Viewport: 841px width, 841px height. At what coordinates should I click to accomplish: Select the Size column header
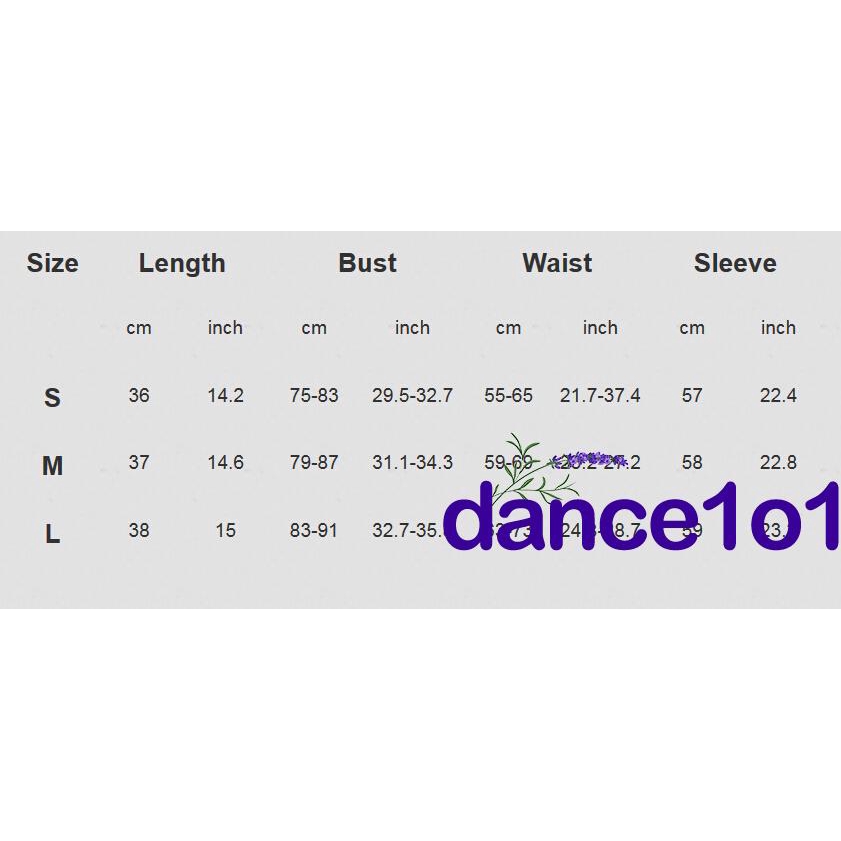click(52, 263)
